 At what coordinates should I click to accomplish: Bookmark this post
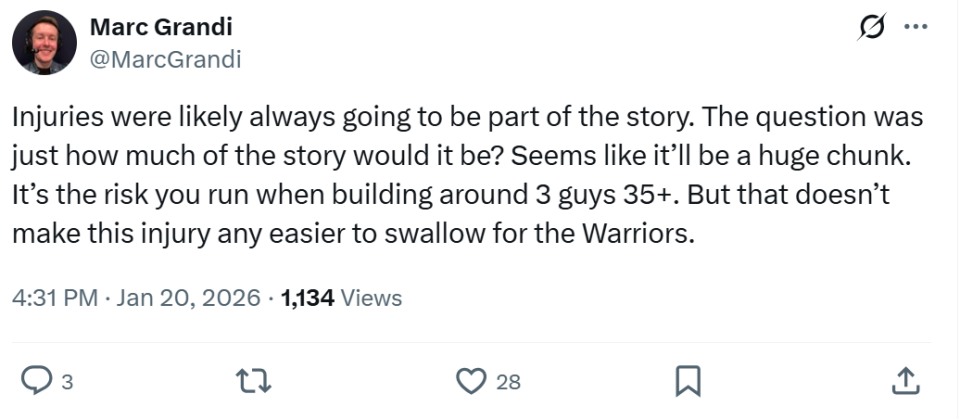click(x=688, y=380)
